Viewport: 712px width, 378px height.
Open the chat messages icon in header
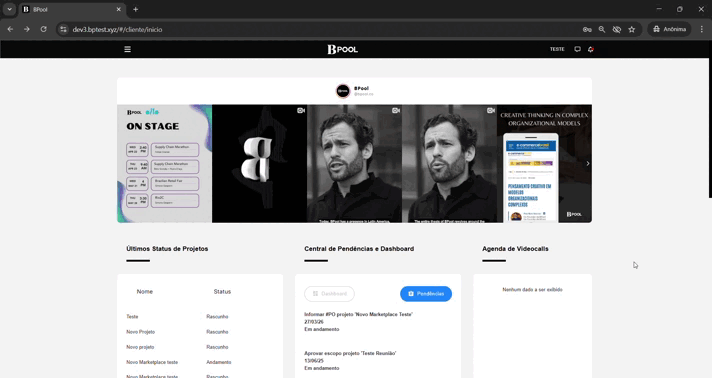coord(577,49)
